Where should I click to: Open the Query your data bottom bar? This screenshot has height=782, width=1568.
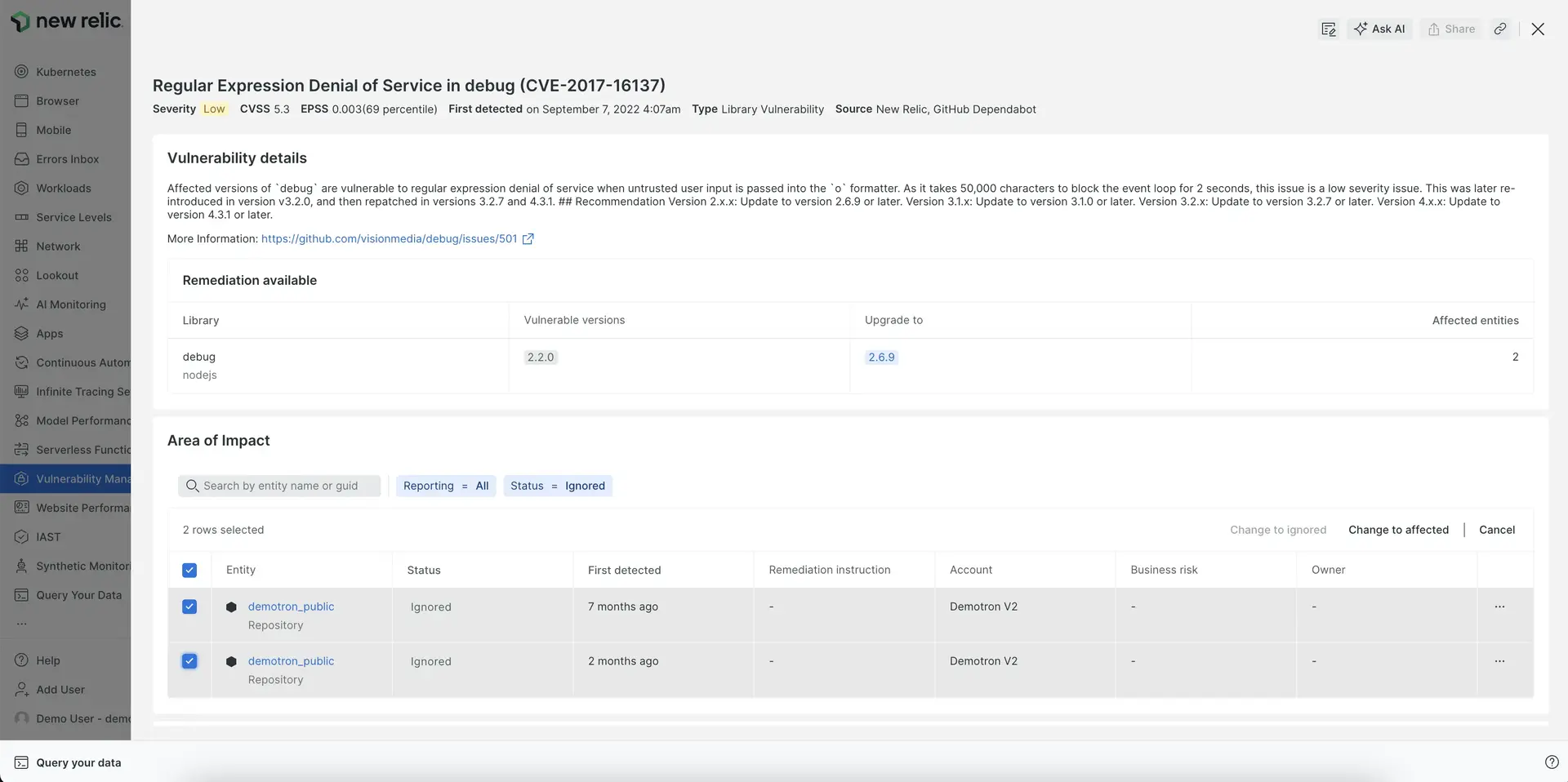(x=69, y=762)
